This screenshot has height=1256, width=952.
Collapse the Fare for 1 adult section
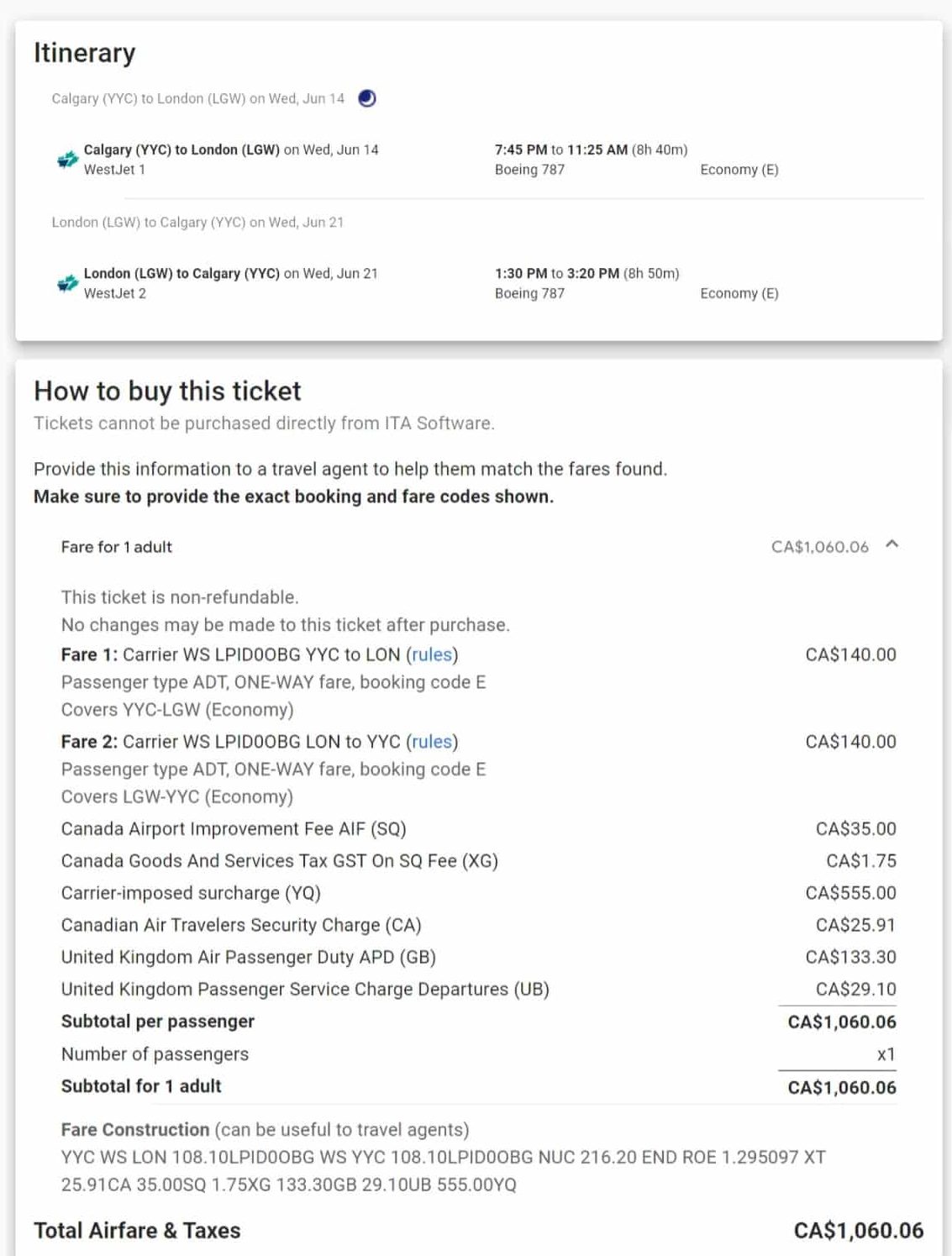pos(892,545)
